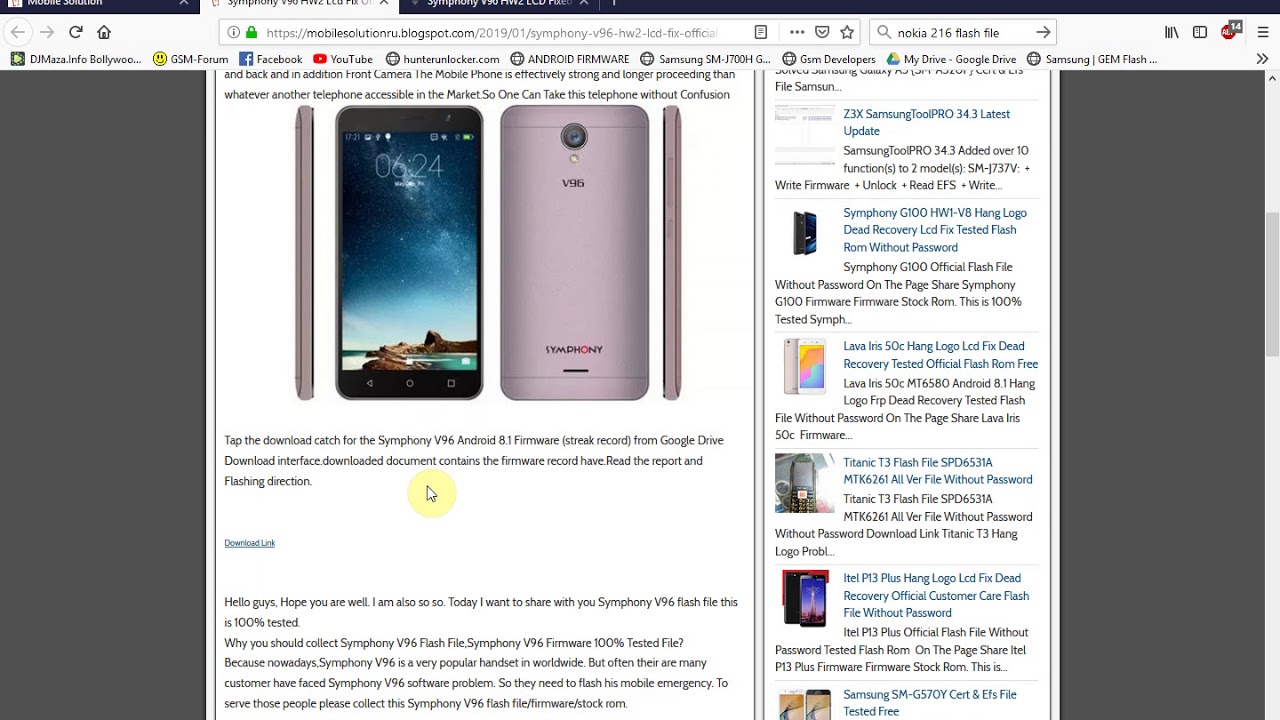This screenshot has width=1280, height=720.
Task: Open the adblock extension icon with badge
Action: click(1231, 30)
